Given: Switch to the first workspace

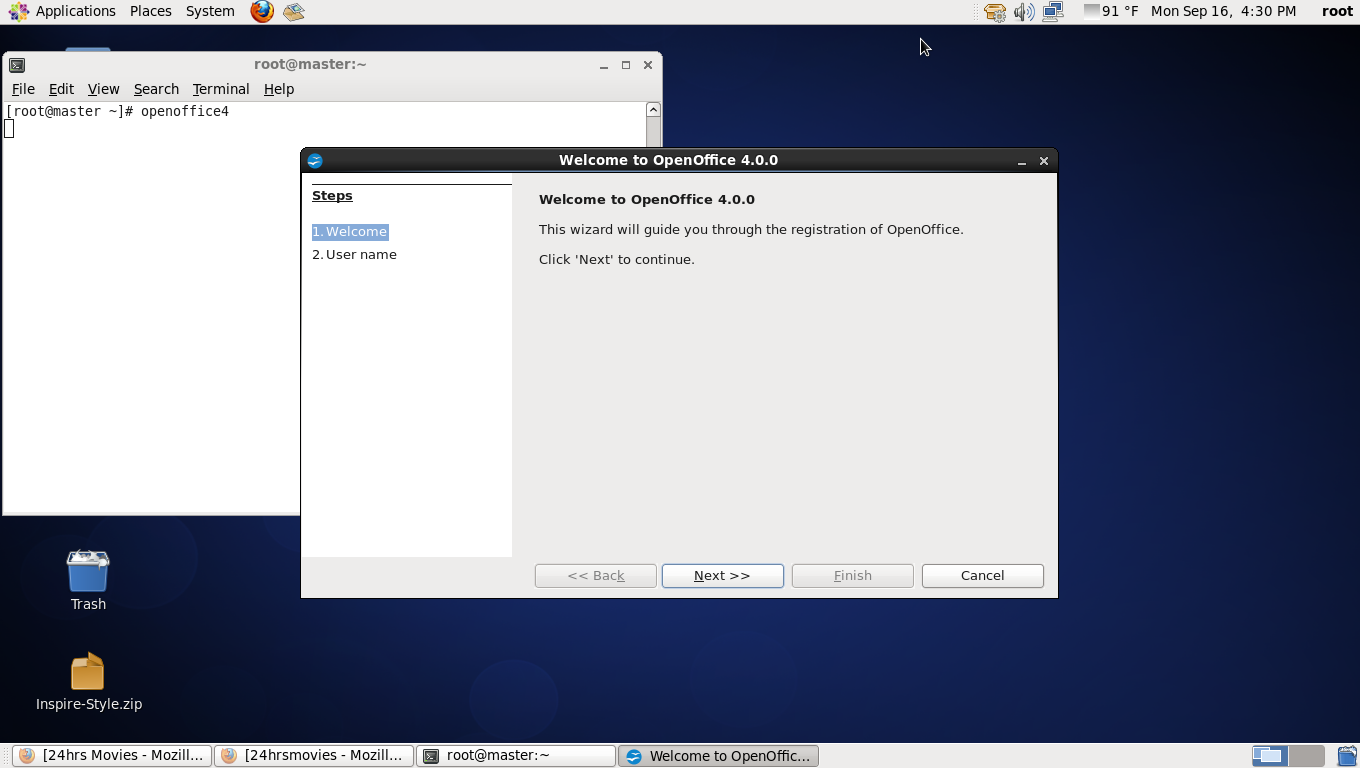Looking at the screenshot, I should click(x=1269, y=756).
